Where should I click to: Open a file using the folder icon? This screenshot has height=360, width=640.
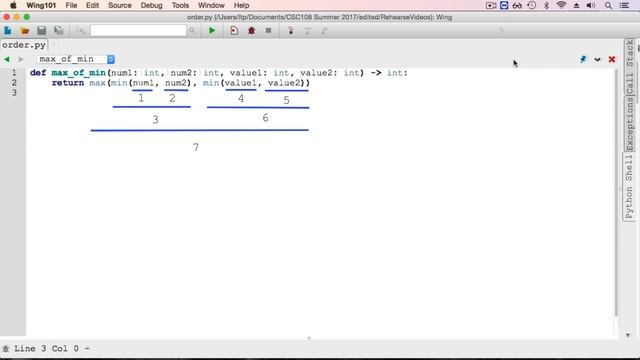(x=24, y=31)
